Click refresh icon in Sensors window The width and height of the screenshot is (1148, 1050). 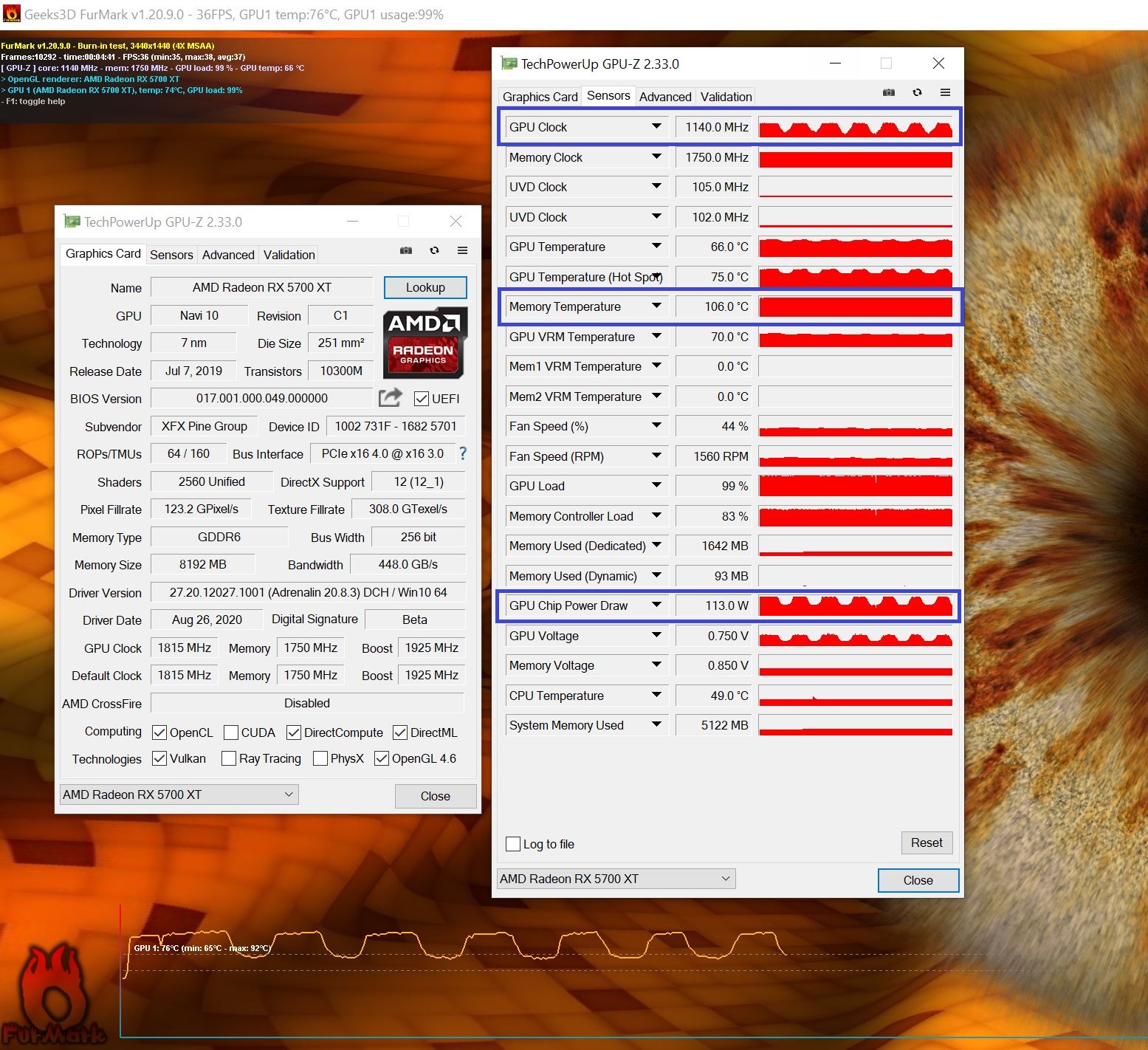(917, 93)
